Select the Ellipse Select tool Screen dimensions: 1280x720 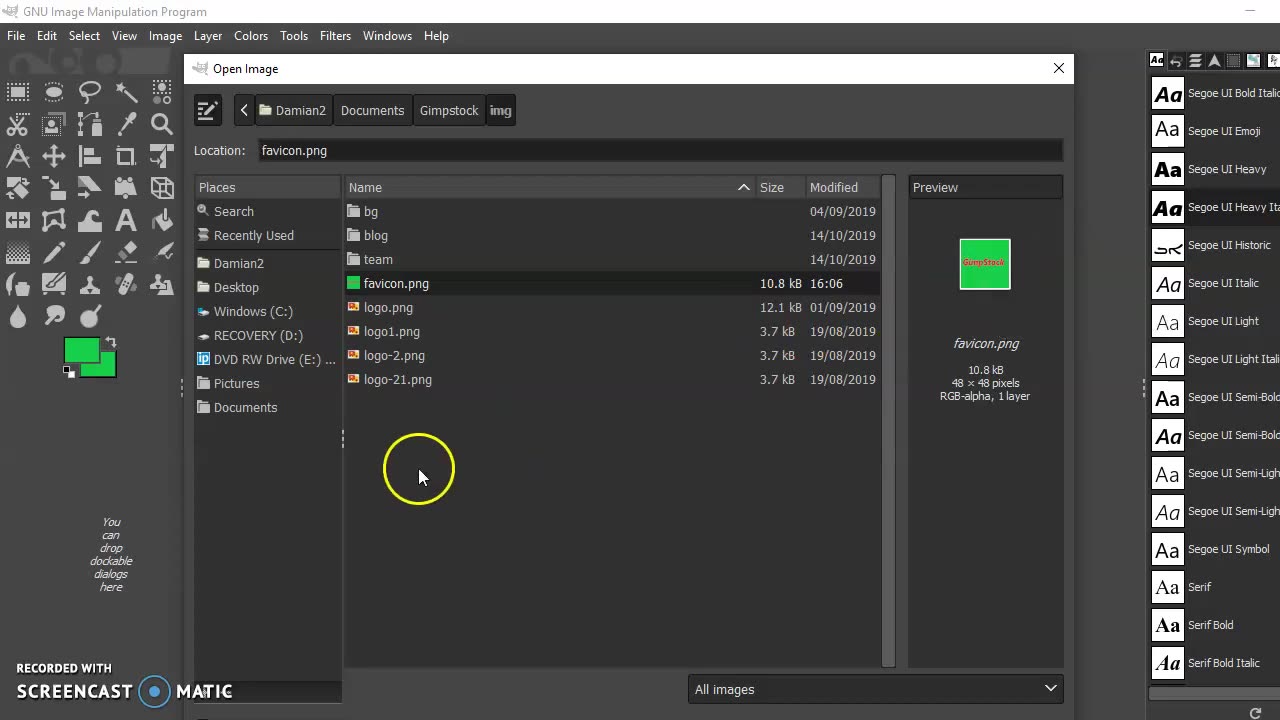pyautogui.click(x=54, y=93)
